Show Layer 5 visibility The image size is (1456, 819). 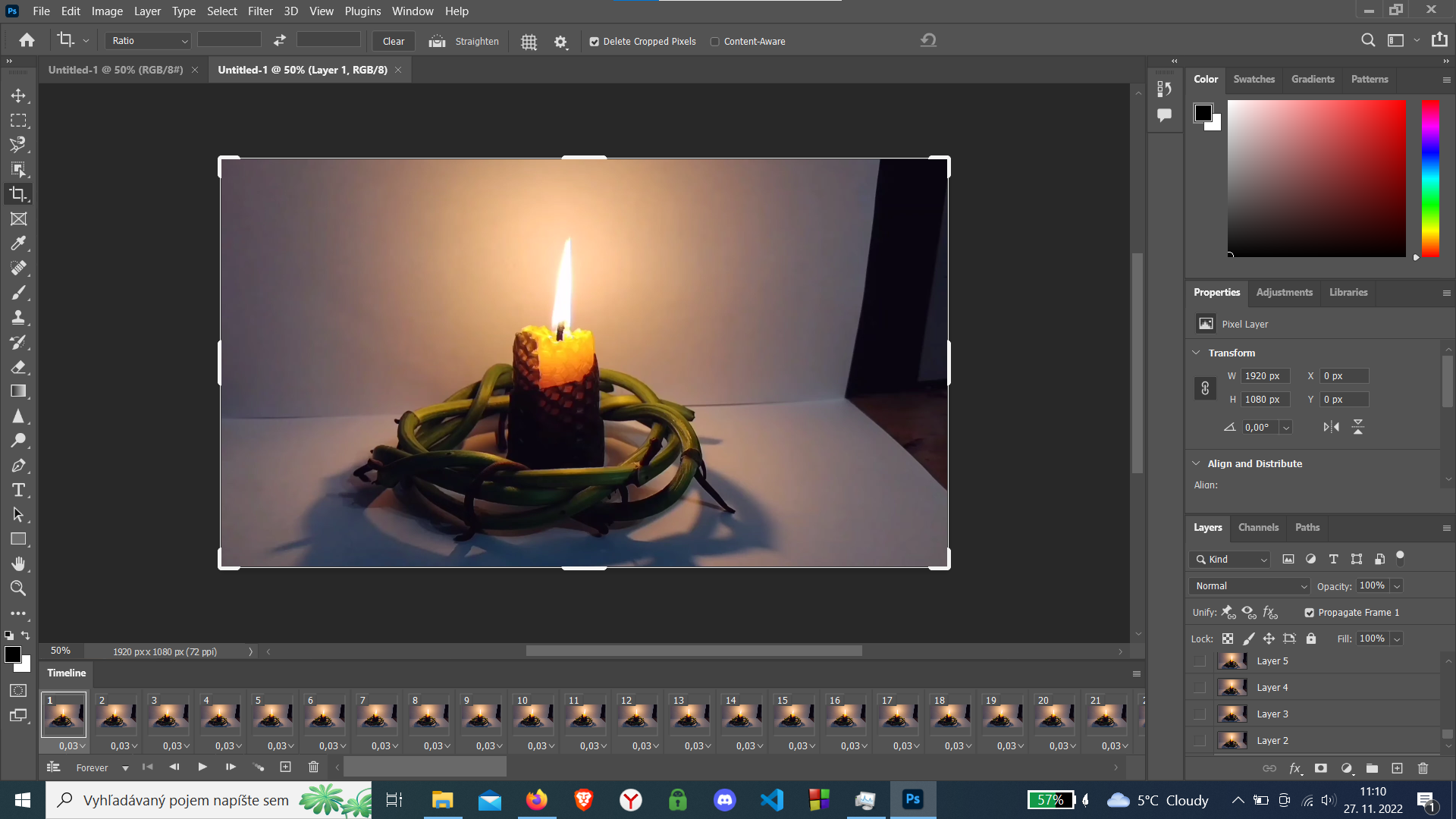point(1200,661)
